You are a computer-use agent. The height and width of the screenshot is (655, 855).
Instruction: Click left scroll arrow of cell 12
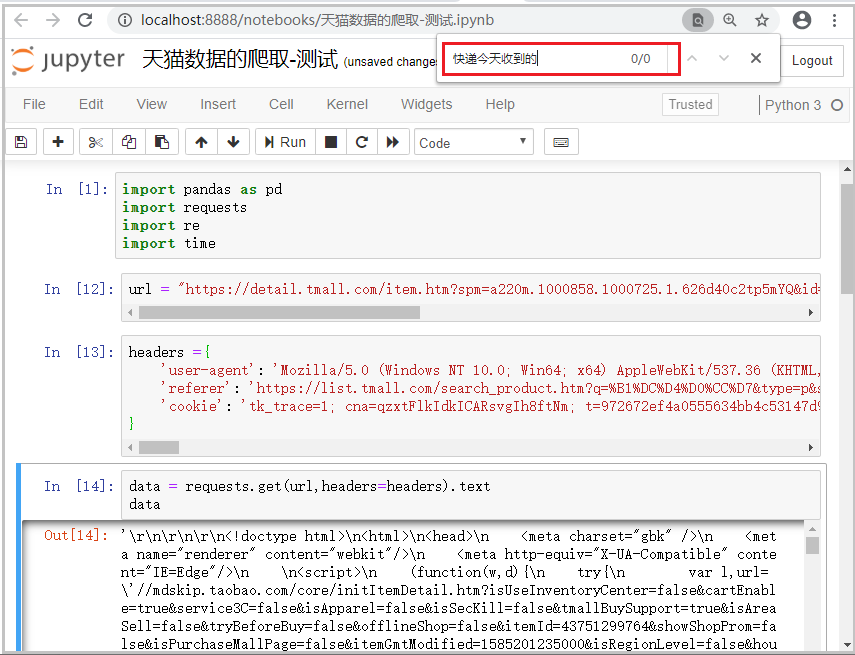(x=130, y=313)
